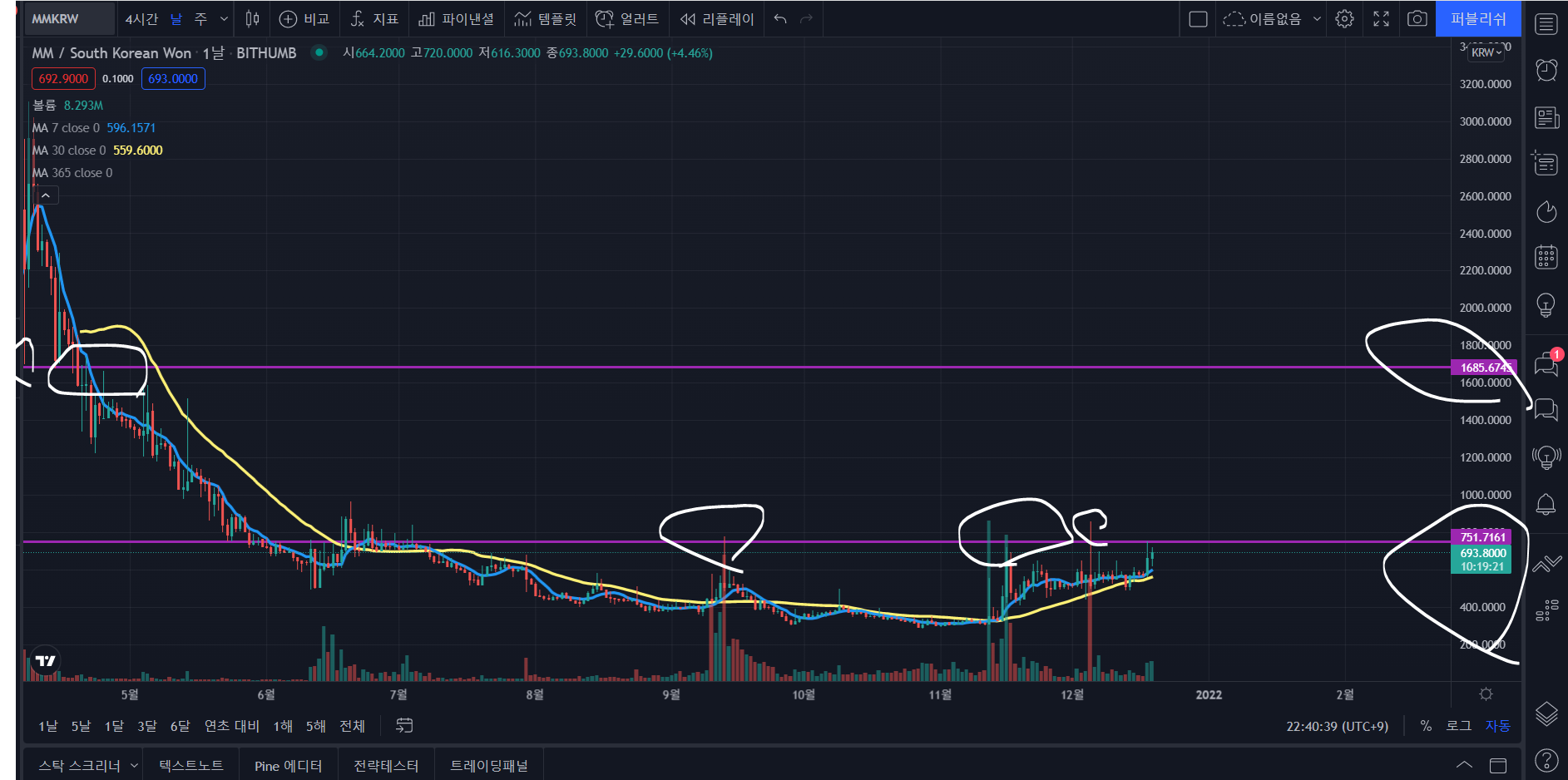
Task: Select the 주 weekly interval
Action: (x=200, y=18)
